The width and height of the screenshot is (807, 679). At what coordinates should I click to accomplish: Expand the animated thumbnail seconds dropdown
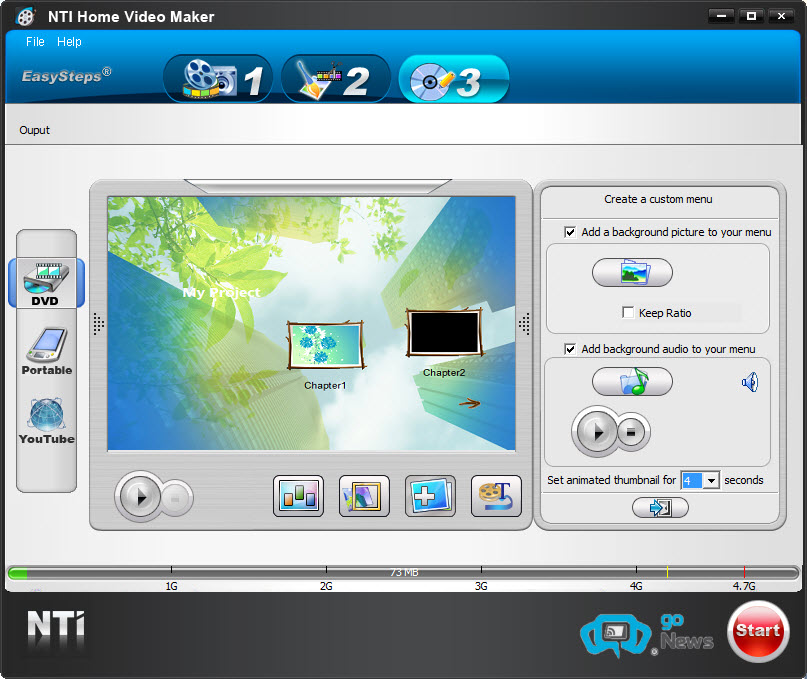711,480
